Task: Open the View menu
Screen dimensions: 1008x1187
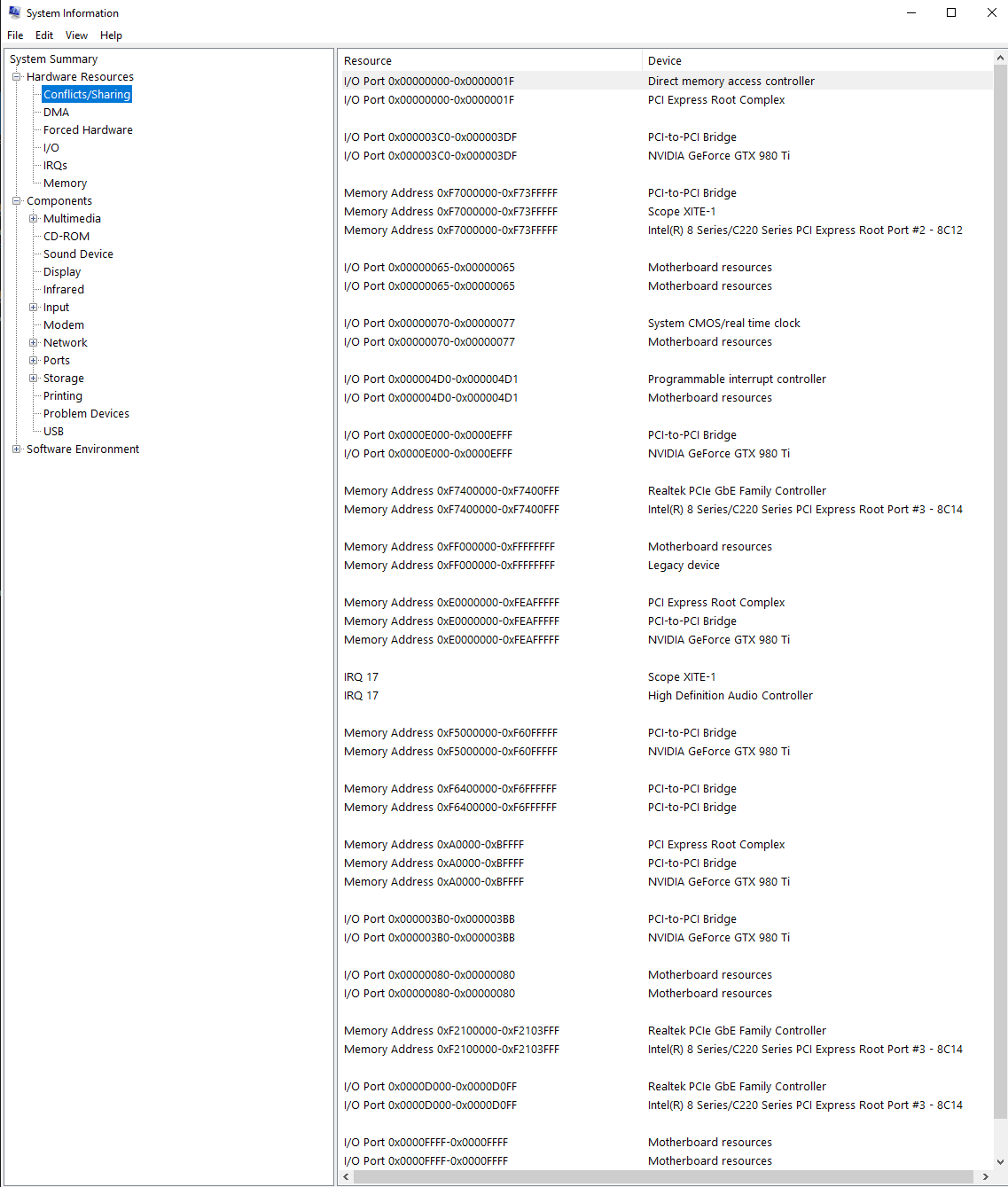Action: [76, 35]
